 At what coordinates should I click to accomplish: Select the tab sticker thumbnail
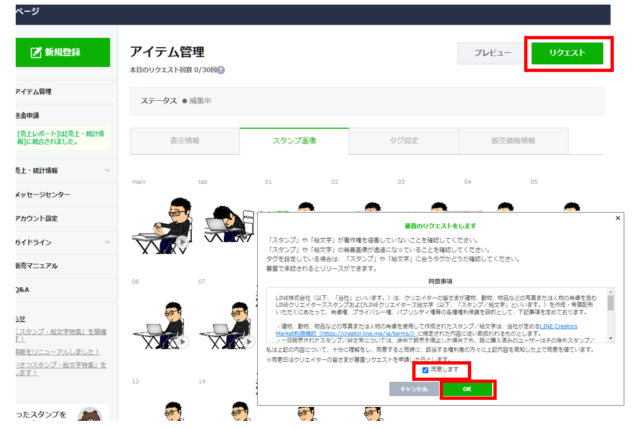tap(229, 224)
